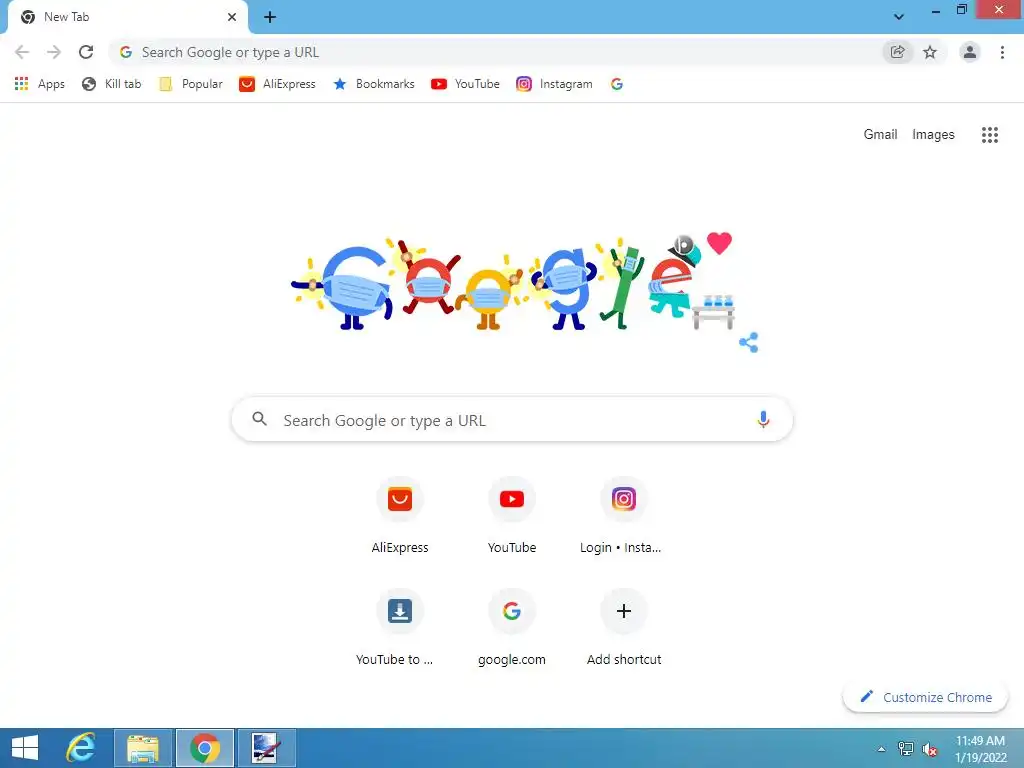The image size is (1024, 768).
Task: Open the Kill tab bookmark
Action: pos(112,84)
